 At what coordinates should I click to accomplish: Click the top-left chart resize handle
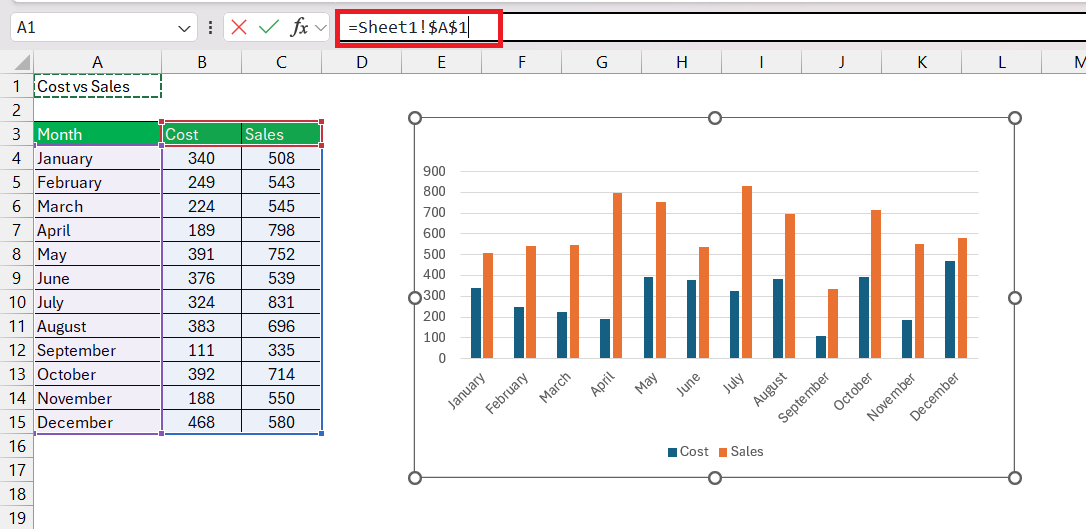[x=415, y=118]
